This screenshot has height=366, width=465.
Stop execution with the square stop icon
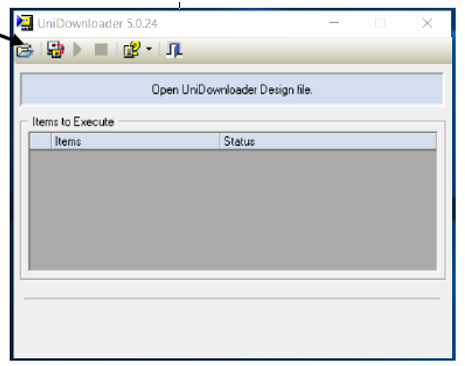[x=101, y=50]
